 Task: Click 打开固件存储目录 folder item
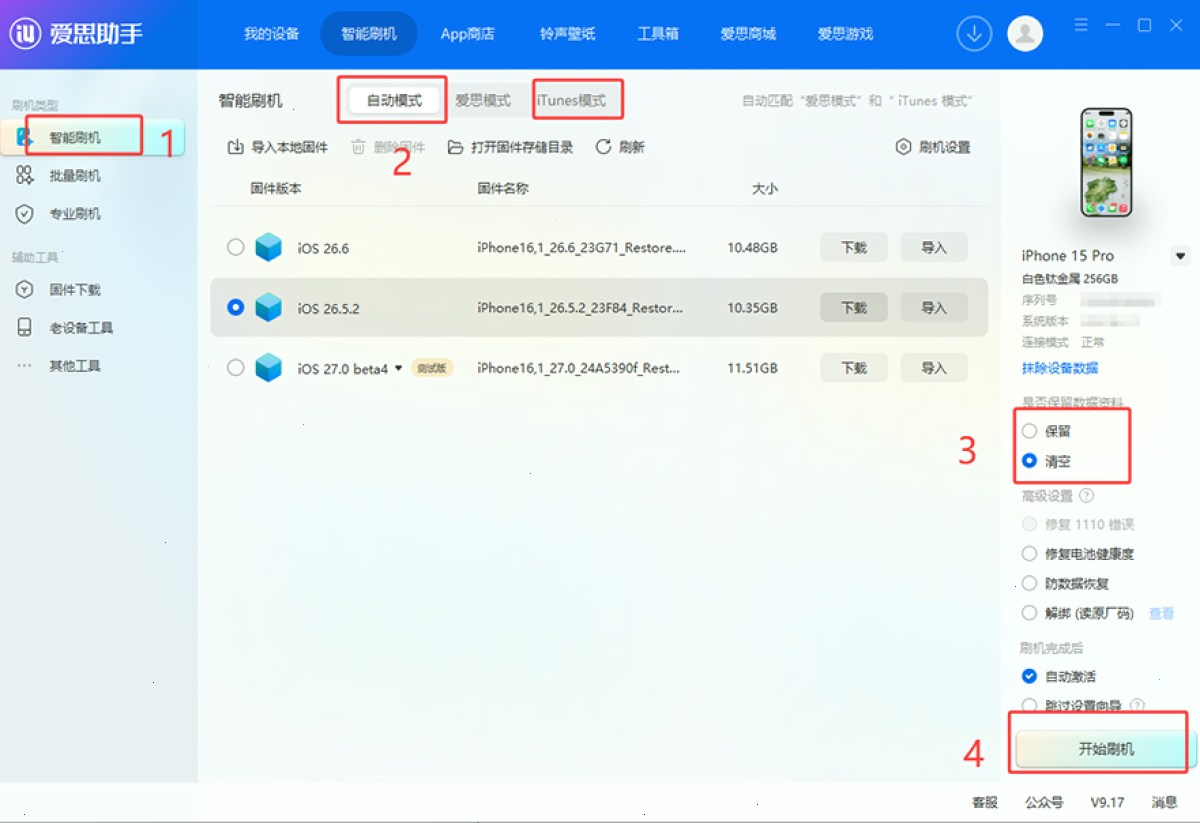point(510,147)
